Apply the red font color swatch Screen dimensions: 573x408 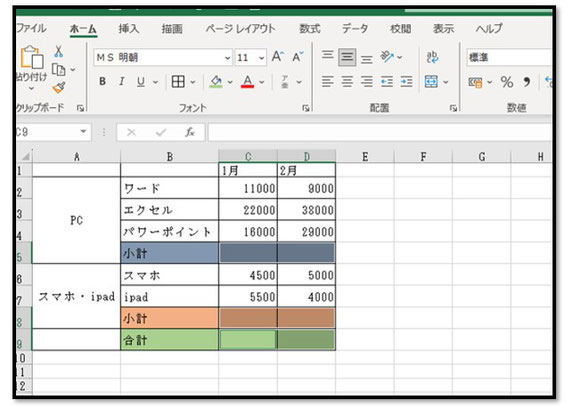[x=247, y=82]
